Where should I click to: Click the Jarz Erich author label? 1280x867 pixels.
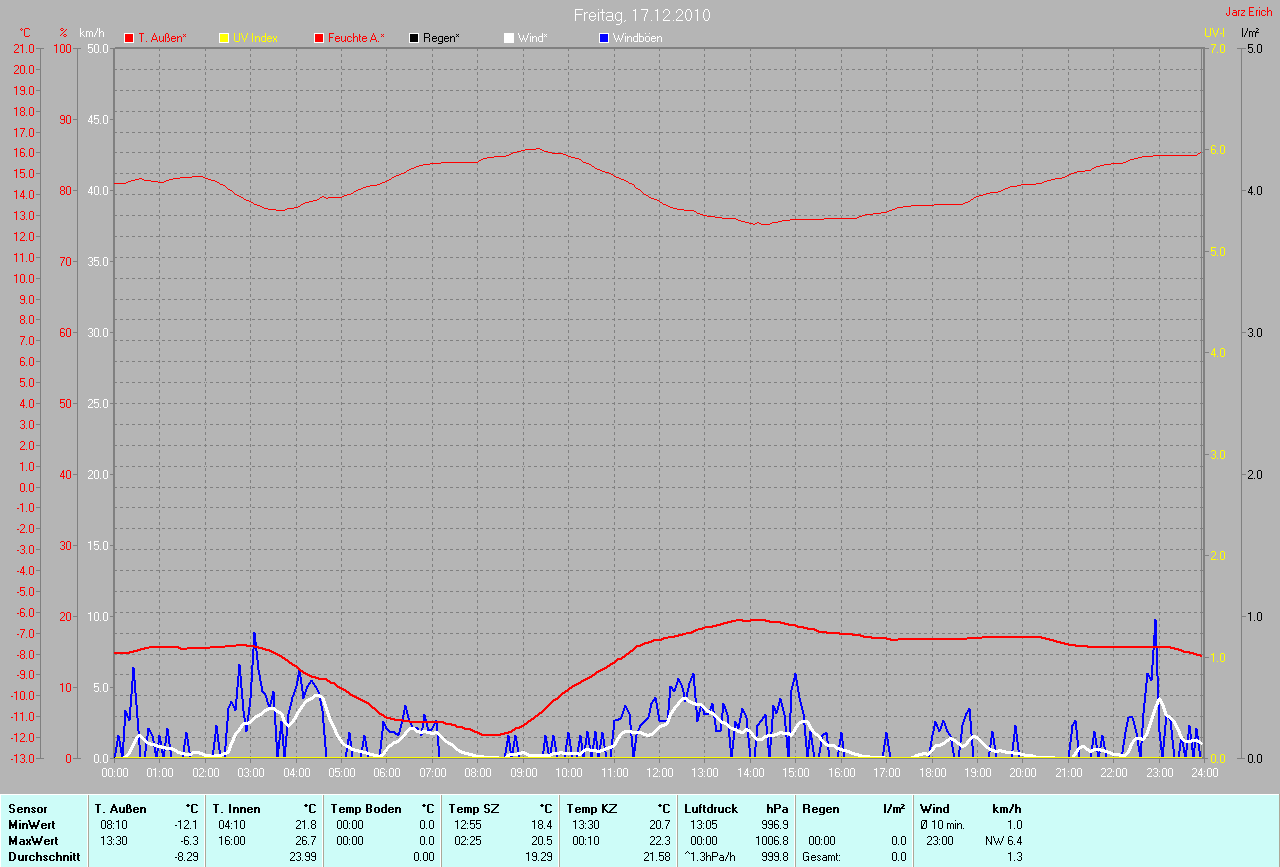pos(1248,12)
